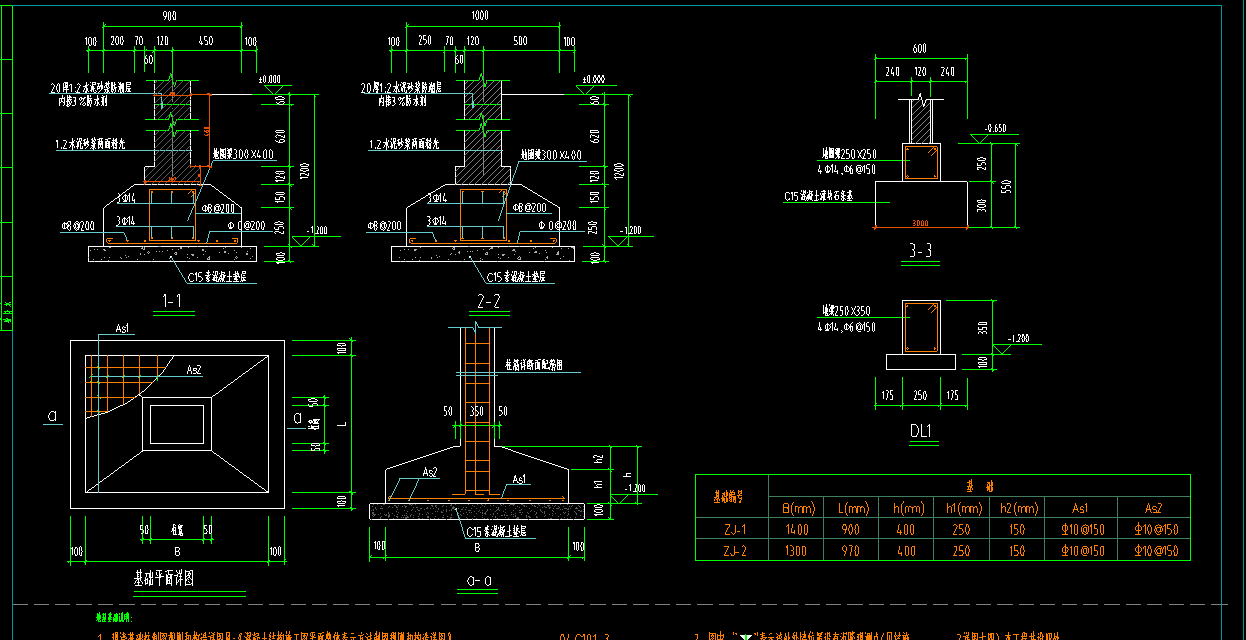Click the As1 leader label in the plan view
This screenshot has height=640, width=1246.
pyautogui.click(x=123, y=329)
